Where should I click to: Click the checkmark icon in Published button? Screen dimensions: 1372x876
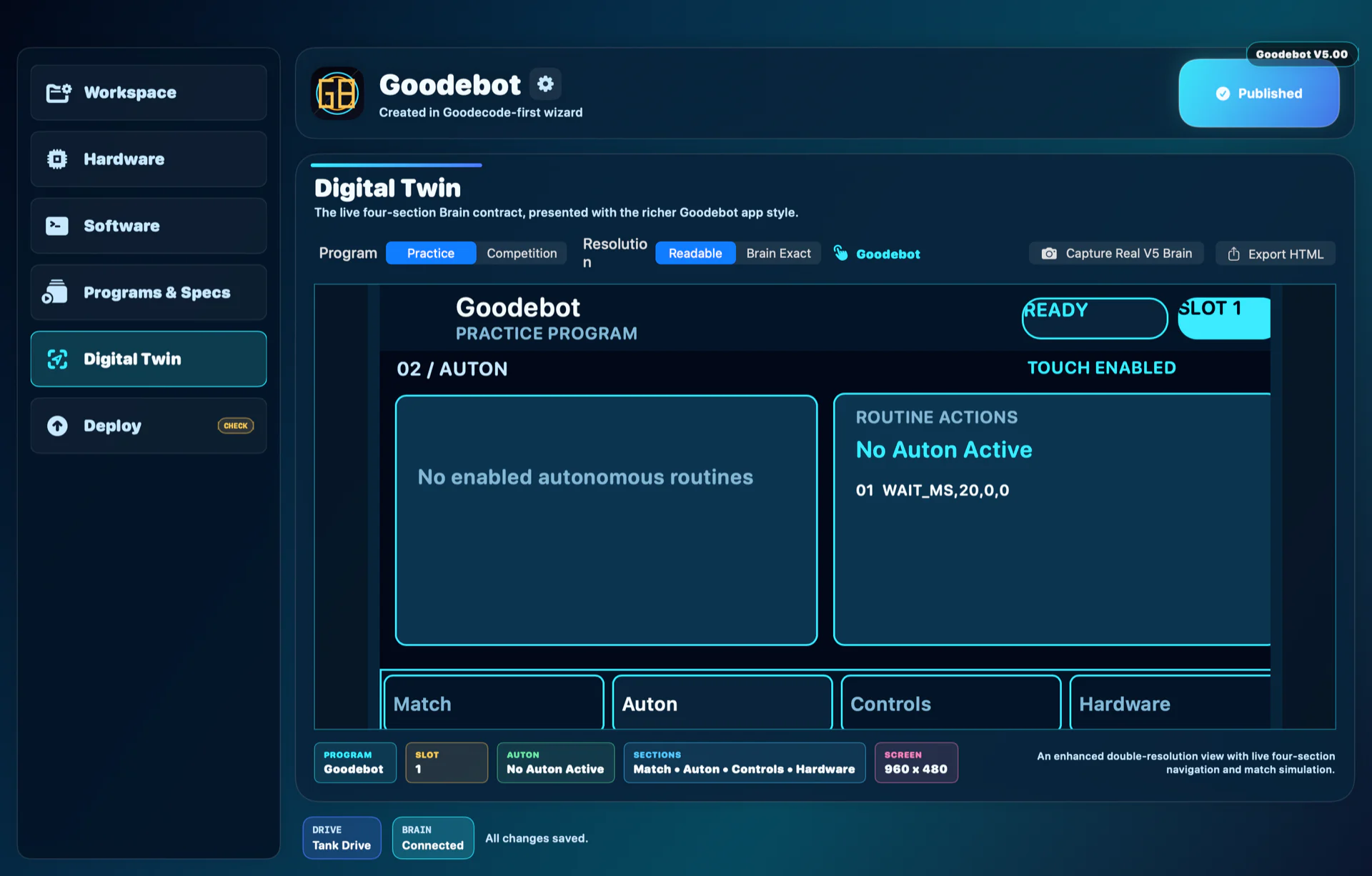(1223, 94)
